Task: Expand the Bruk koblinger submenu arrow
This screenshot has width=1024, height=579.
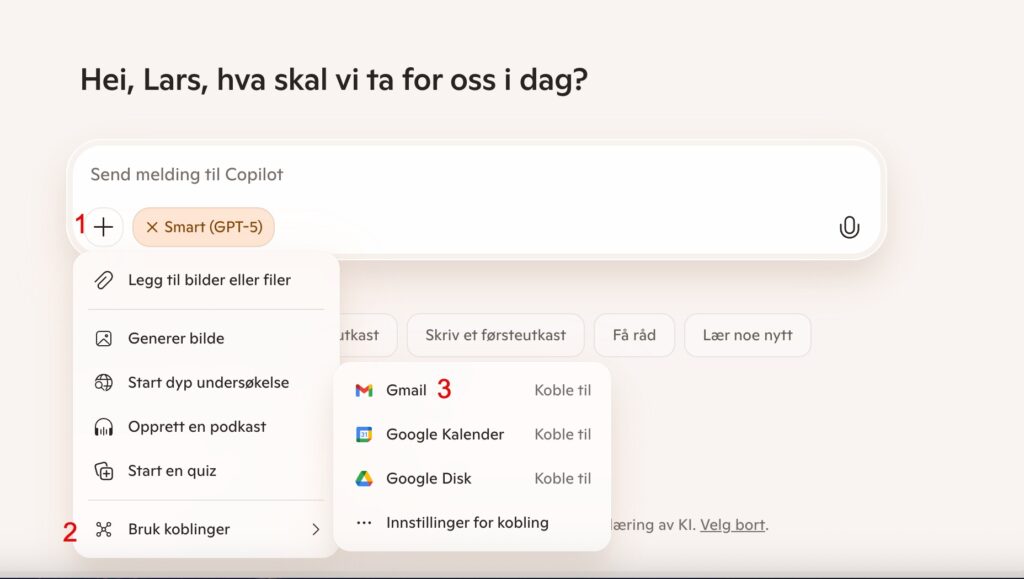Action: coord(315,529)
